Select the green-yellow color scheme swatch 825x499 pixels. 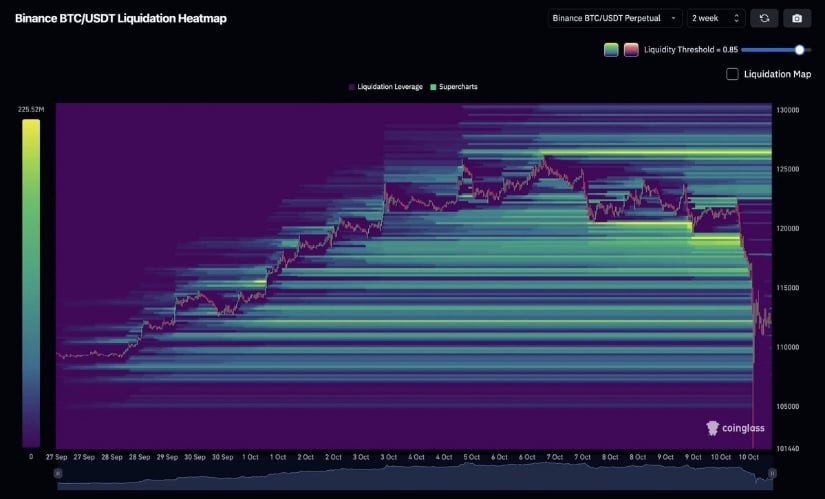pos(611,49)
